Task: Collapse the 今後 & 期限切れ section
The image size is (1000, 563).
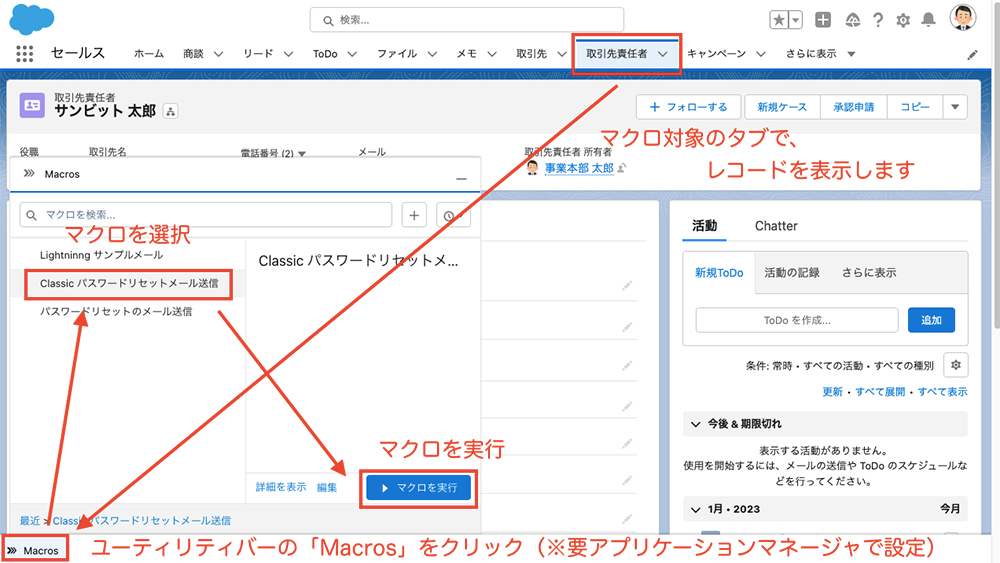Action: pyautogui.click(x=696, y=424)
